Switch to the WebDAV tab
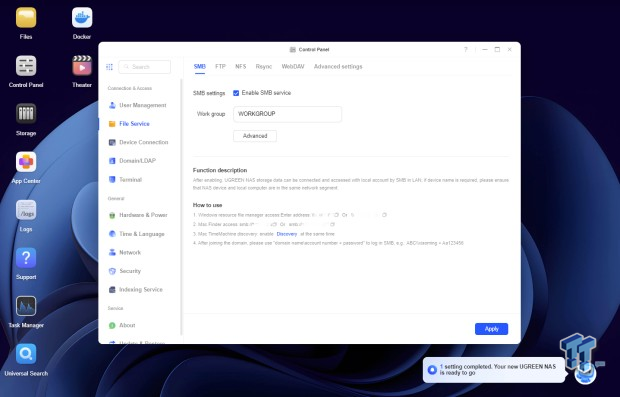 [x=293, y=66]
